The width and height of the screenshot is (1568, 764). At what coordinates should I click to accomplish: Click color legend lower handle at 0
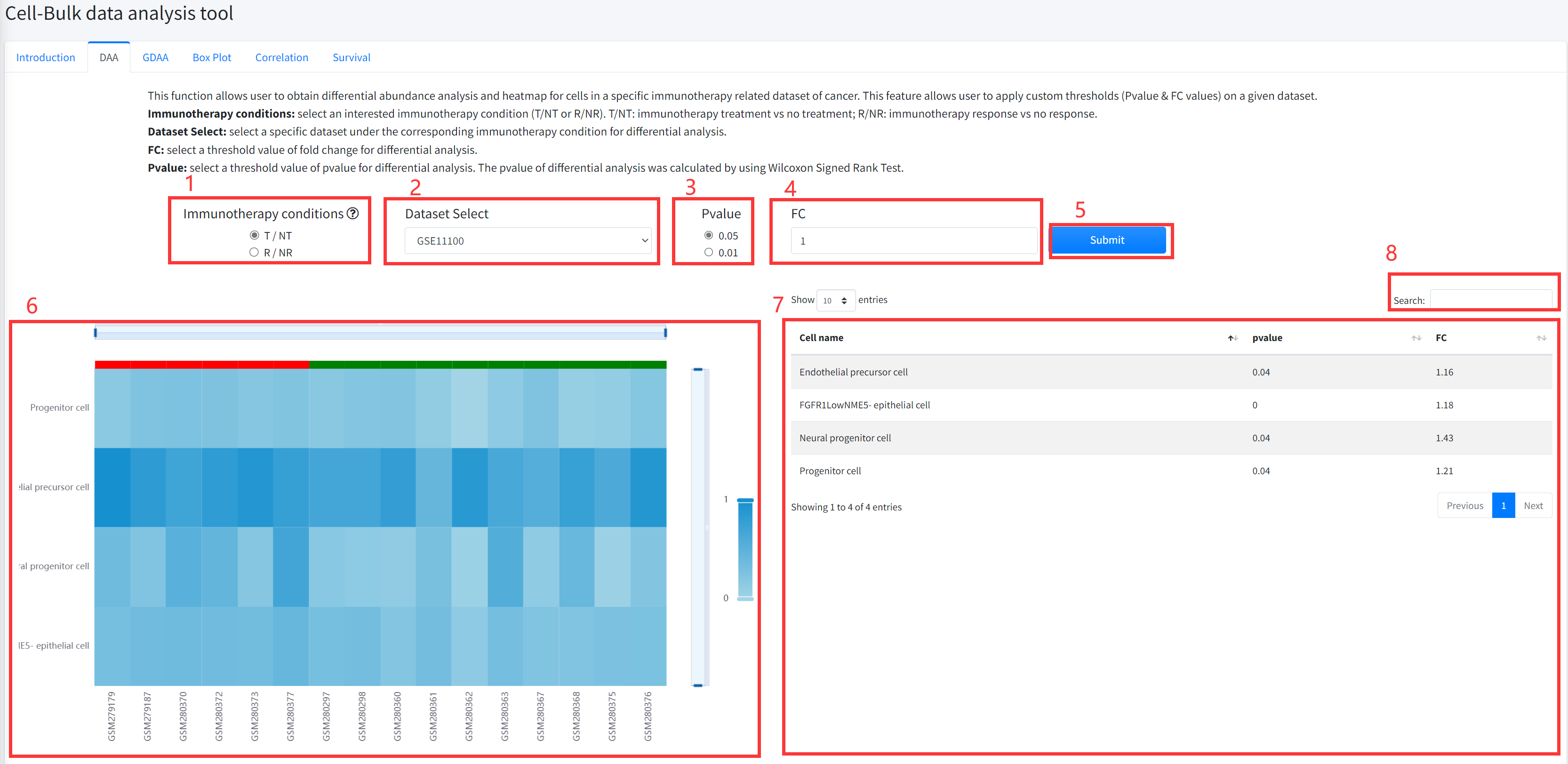pos(745,599)
